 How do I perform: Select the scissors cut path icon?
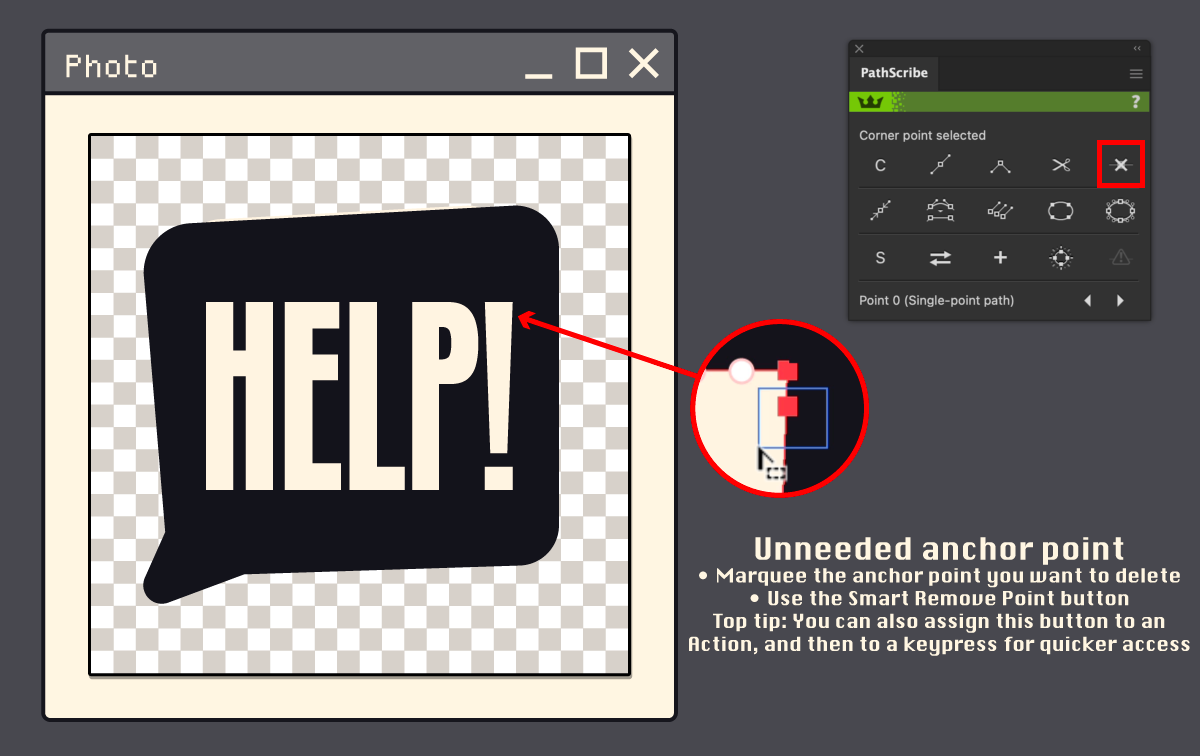click(1061, 165)
